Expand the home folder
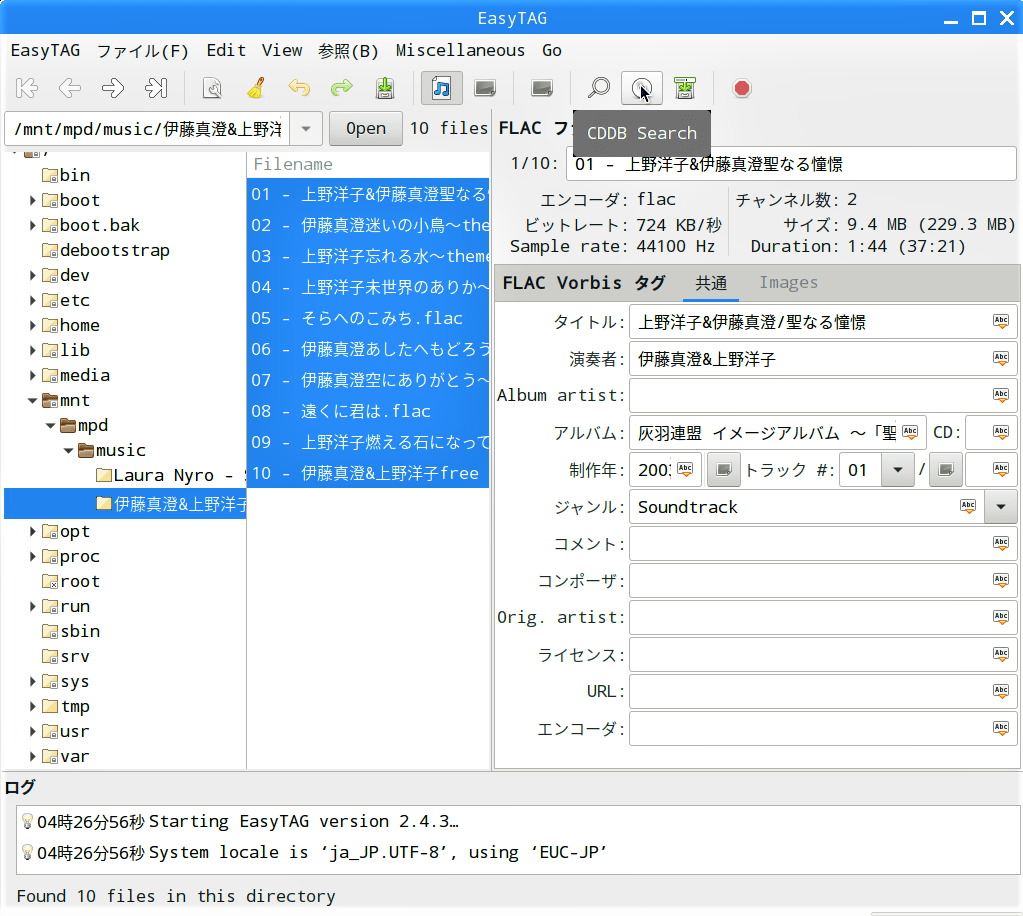The width and height of the screenshot is (1023, 916). pos(32,326)
